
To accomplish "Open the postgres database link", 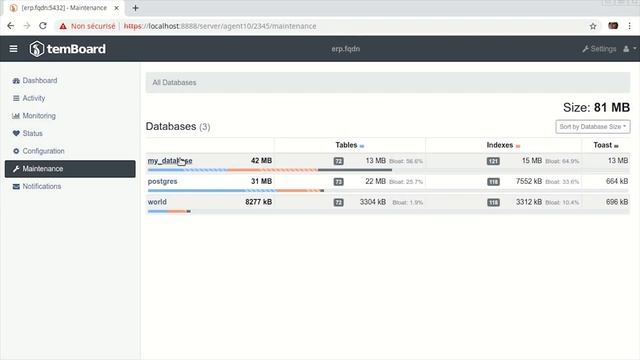I will point(162,181).
